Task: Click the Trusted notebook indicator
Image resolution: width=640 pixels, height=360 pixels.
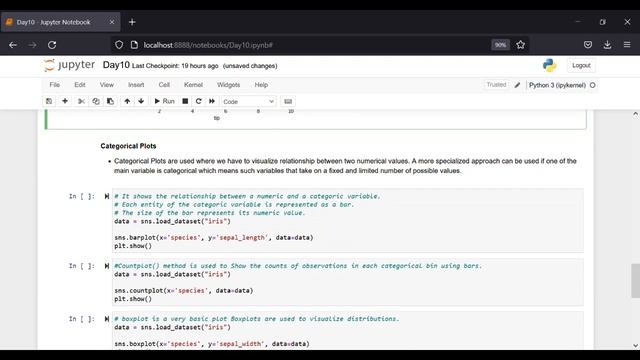Action: click(x=496, y=85)
